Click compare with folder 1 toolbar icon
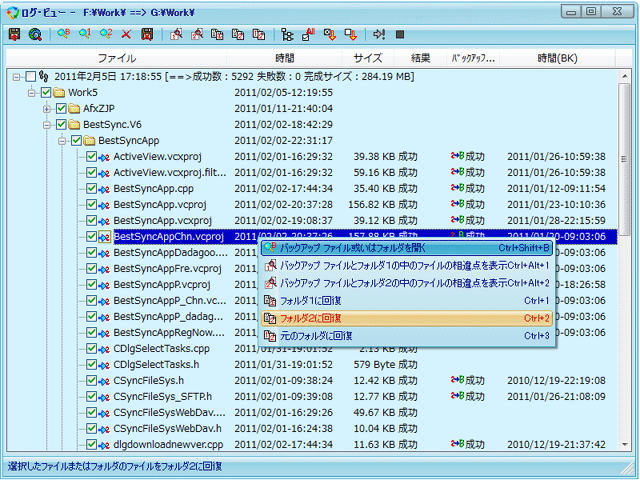 point(176,34)
